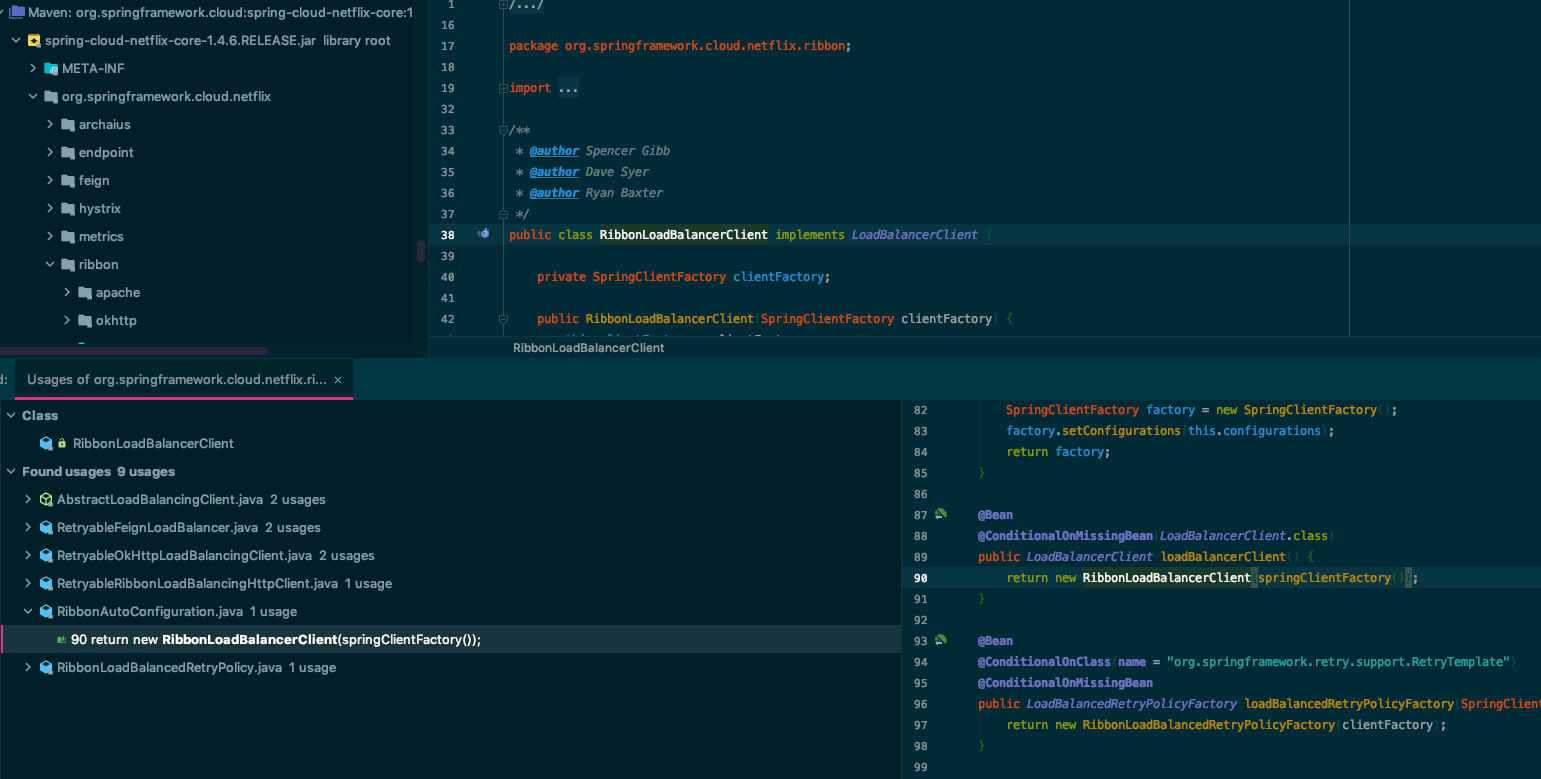Click the endpoint package folder icon
The image size is (1541, 779).
pyautogui.click(x=68, y=153)
